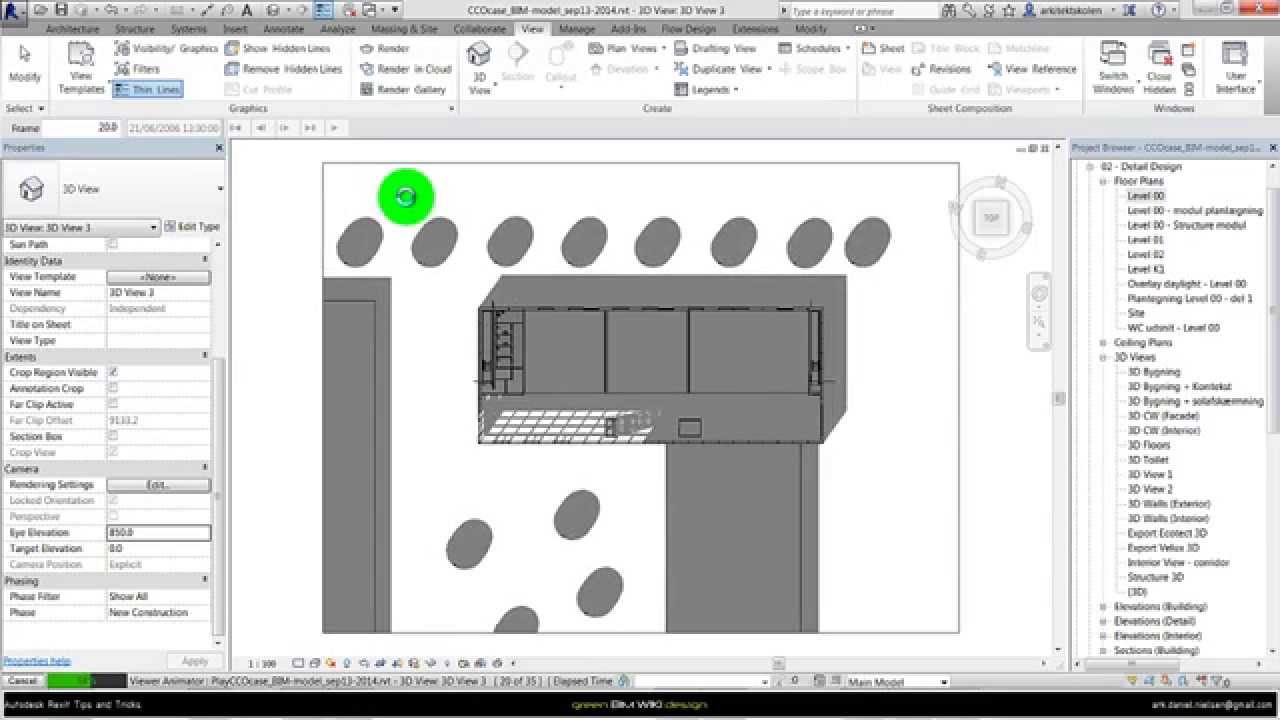The height and width of the screenshot is (720, 1280).
Task: Click the Render tool
Action: 384,48
